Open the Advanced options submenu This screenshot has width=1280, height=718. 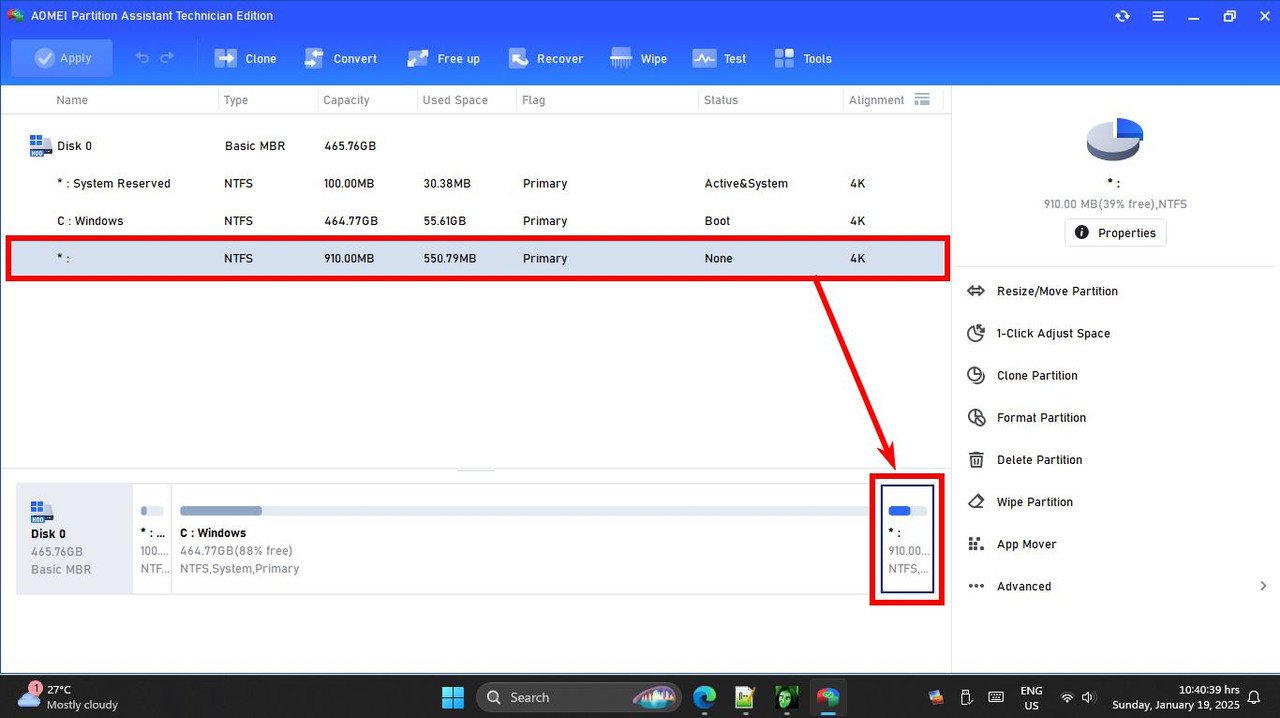coord(1024,586)
